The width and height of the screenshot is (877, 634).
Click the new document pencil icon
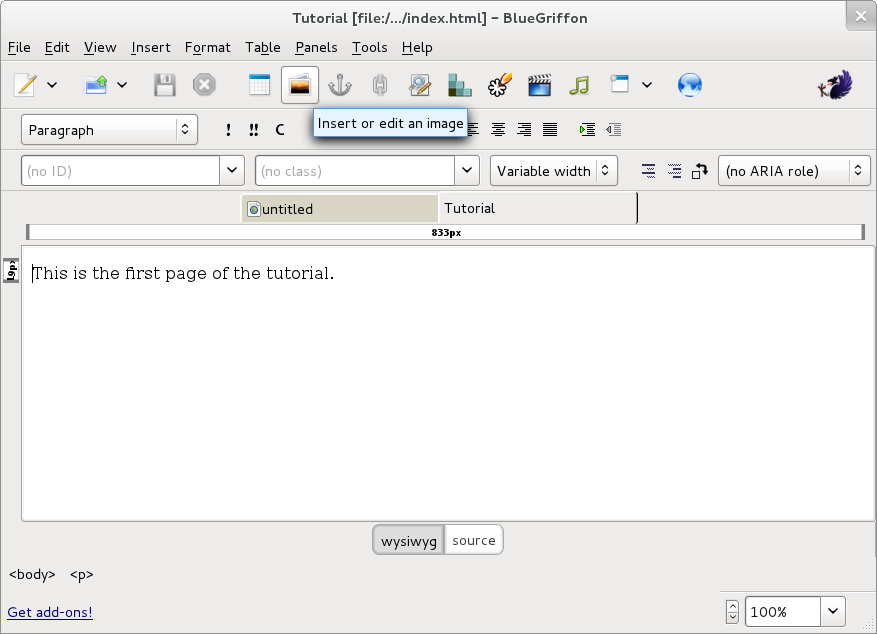click(x=25, y=85)
